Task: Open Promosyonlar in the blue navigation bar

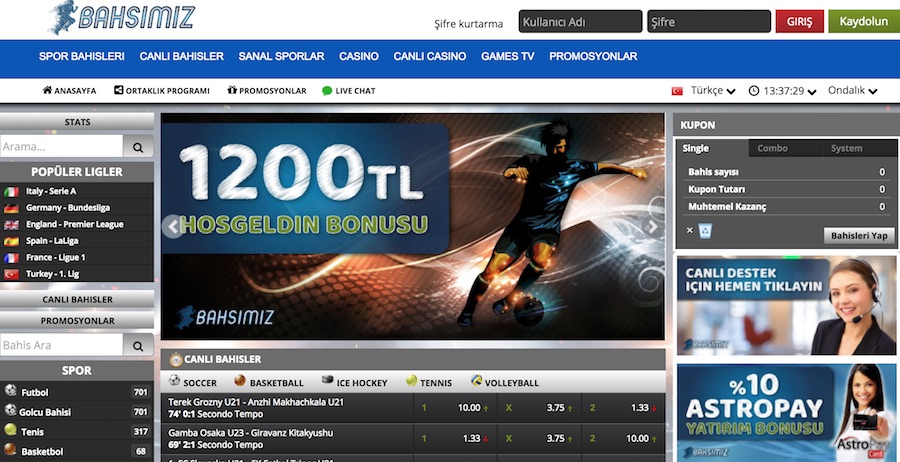Action: click(593, 56)
